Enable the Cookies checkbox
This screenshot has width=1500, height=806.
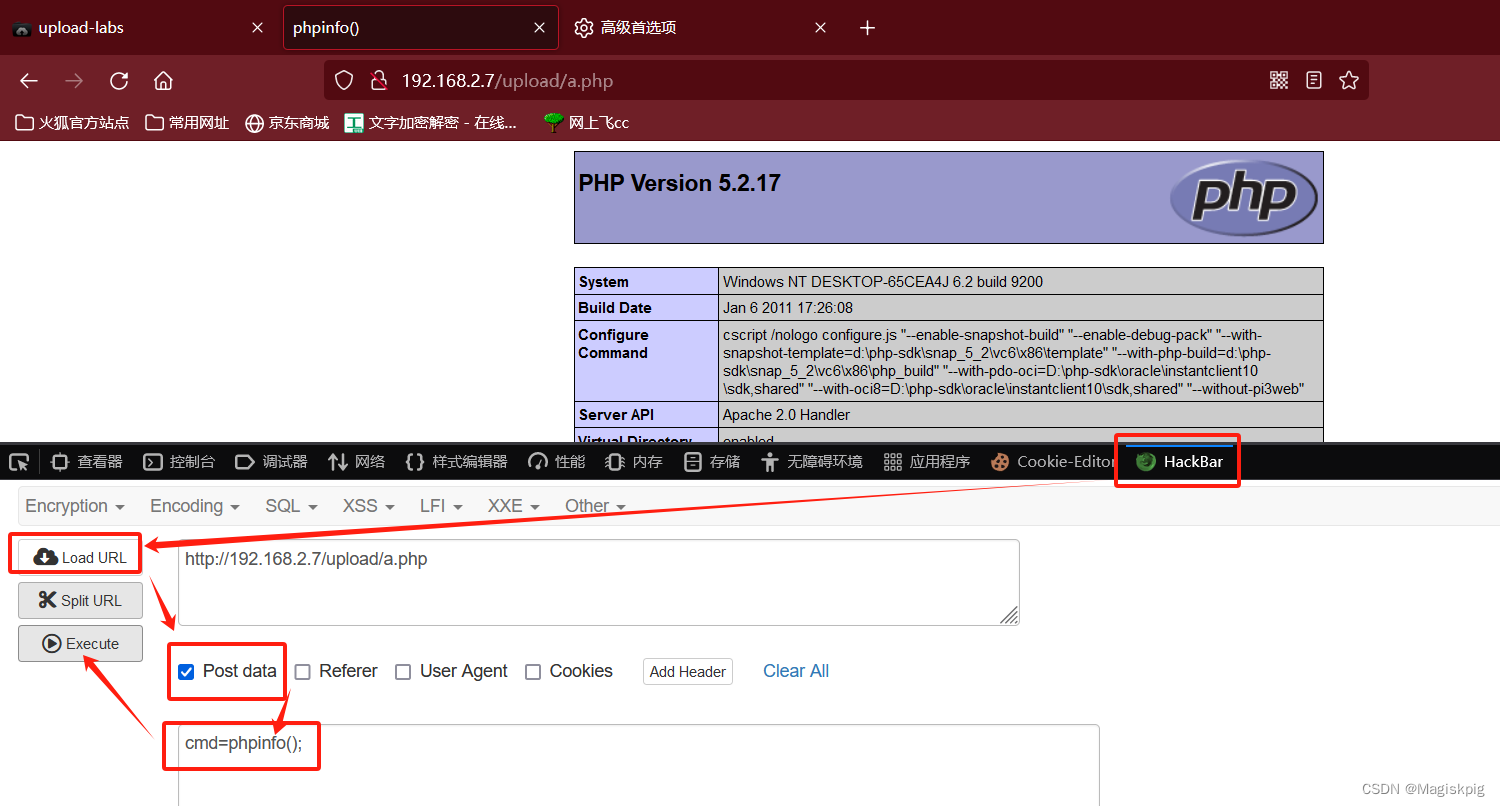(x=533, y=671)
